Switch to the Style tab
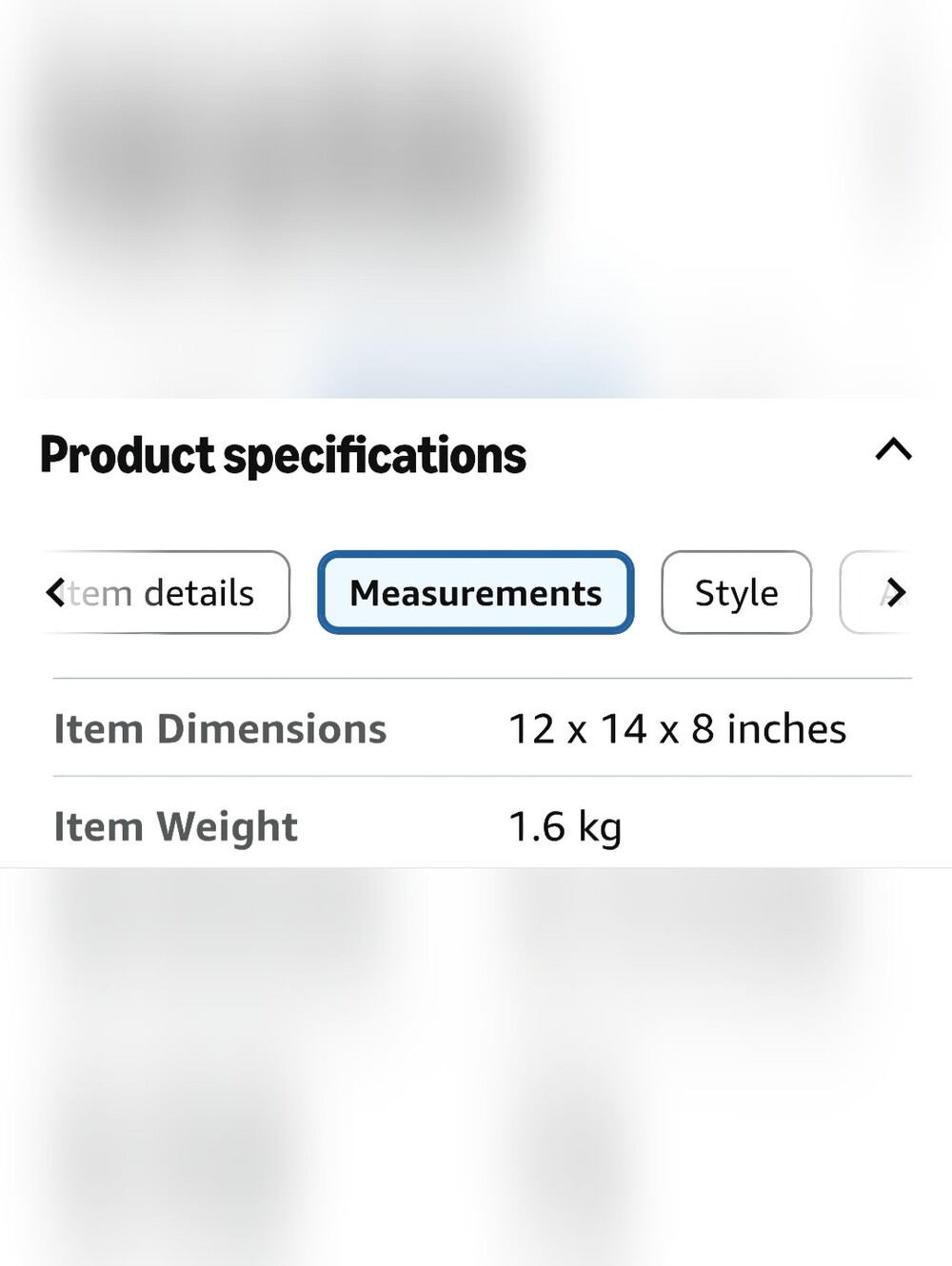This screenshot has height=1266, width=952. [x=737, y=592]
